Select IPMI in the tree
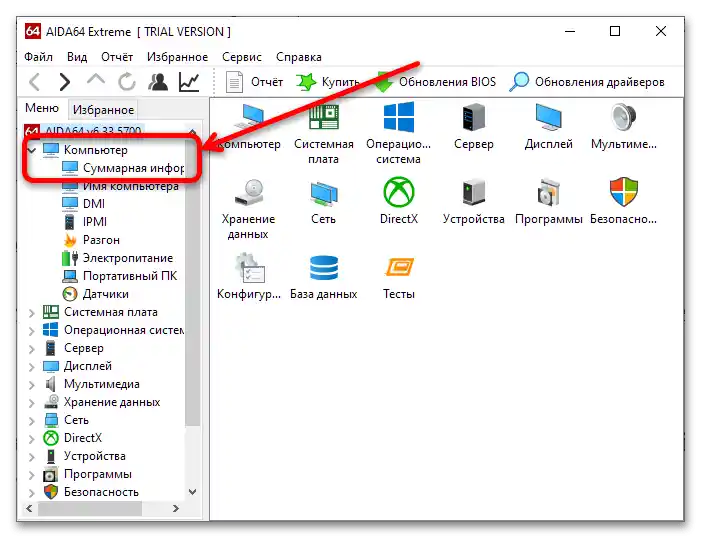 [84, 222]
